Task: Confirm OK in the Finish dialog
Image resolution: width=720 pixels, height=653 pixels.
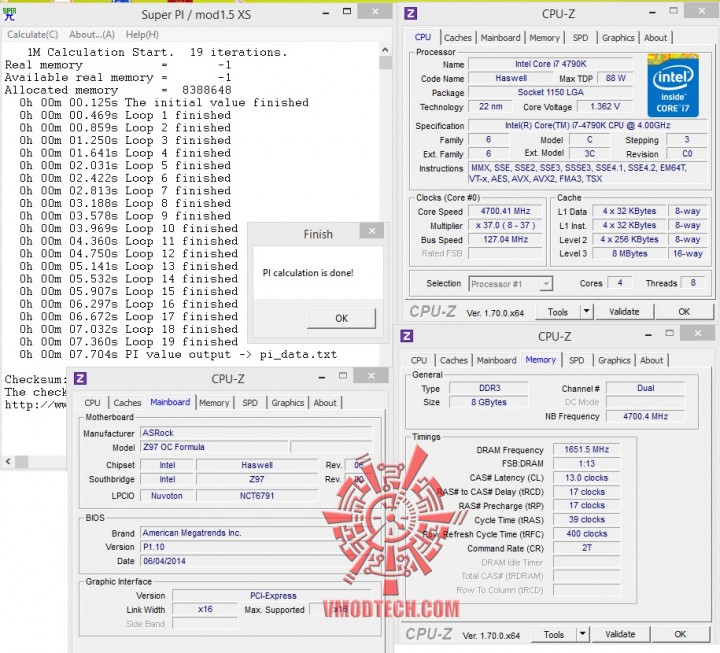Action: point(342,318)
